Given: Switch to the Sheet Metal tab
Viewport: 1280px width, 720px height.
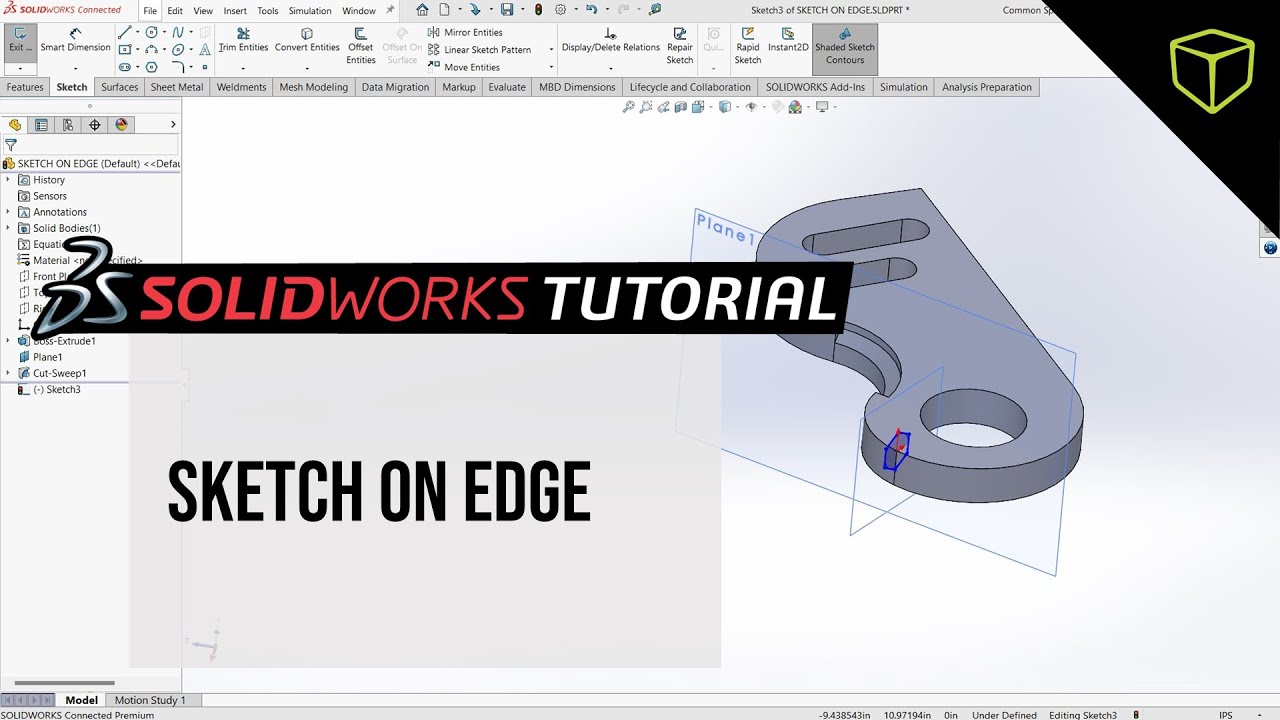Looking at the screenshot, I should 177,87.
